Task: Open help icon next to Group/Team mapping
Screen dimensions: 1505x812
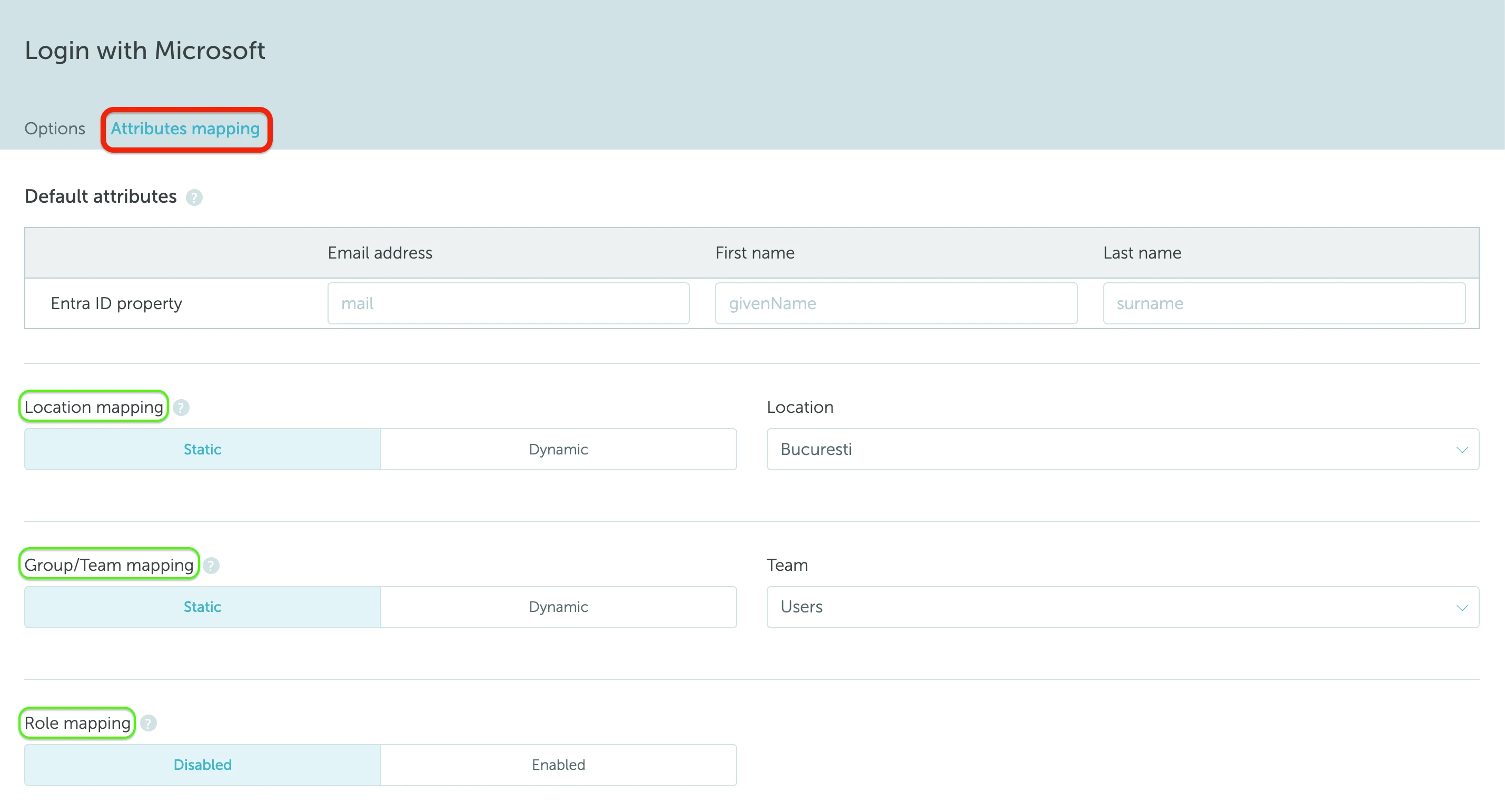Action: [211, 566]
